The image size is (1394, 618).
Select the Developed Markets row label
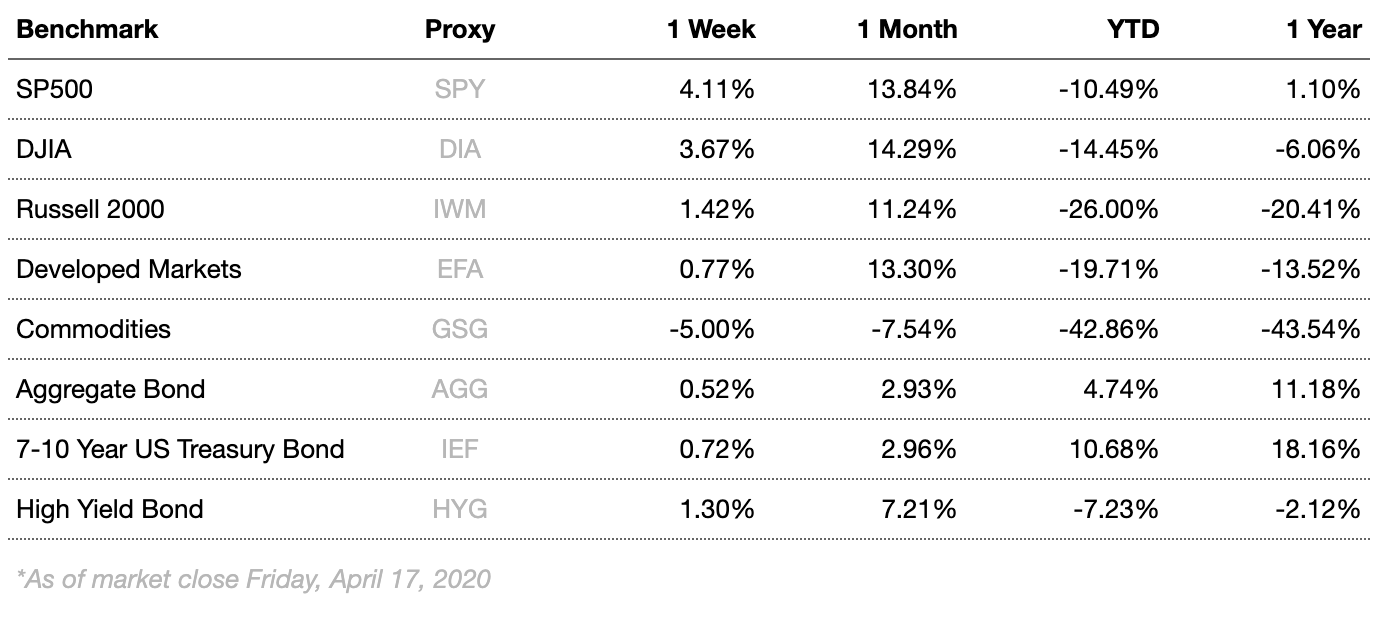pyautogui.click(x=129, y=269)
